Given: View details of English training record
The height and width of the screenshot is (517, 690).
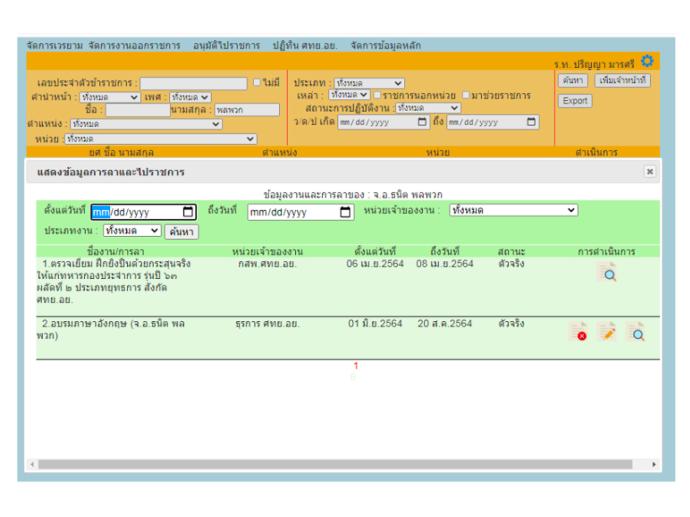Looking at the screenshot, I should pos(635,332).
